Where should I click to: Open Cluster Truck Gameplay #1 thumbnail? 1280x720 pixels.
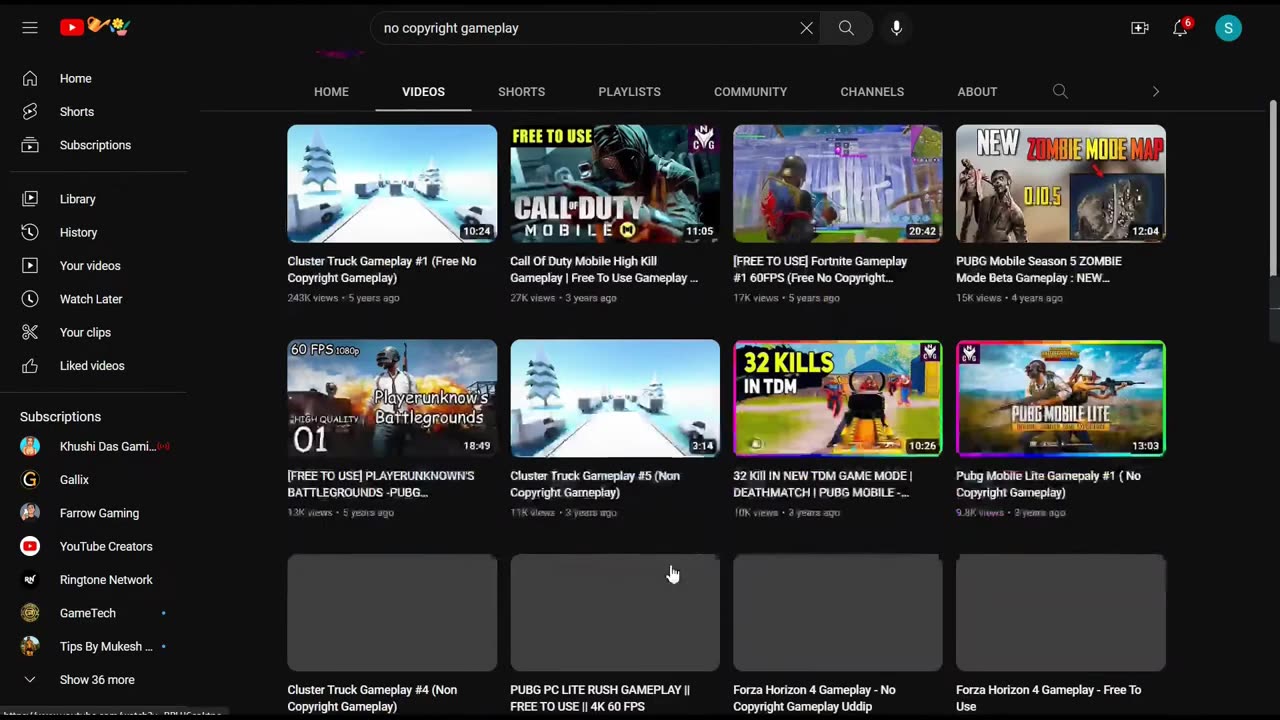click(x=392, y=183)
